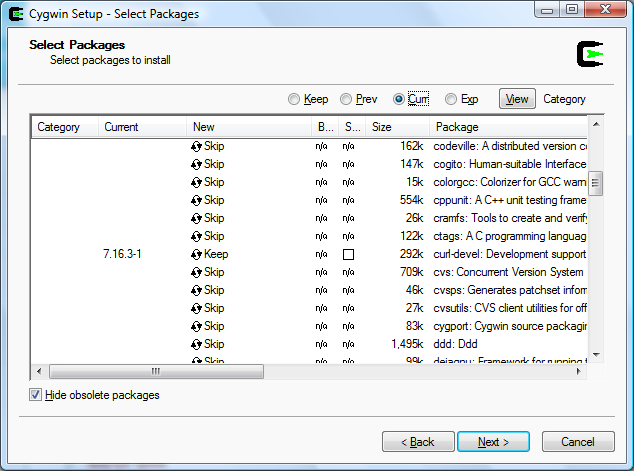Select the Prev radio option
The width and height of the screenshot is (634, 471).
(346, 99)
